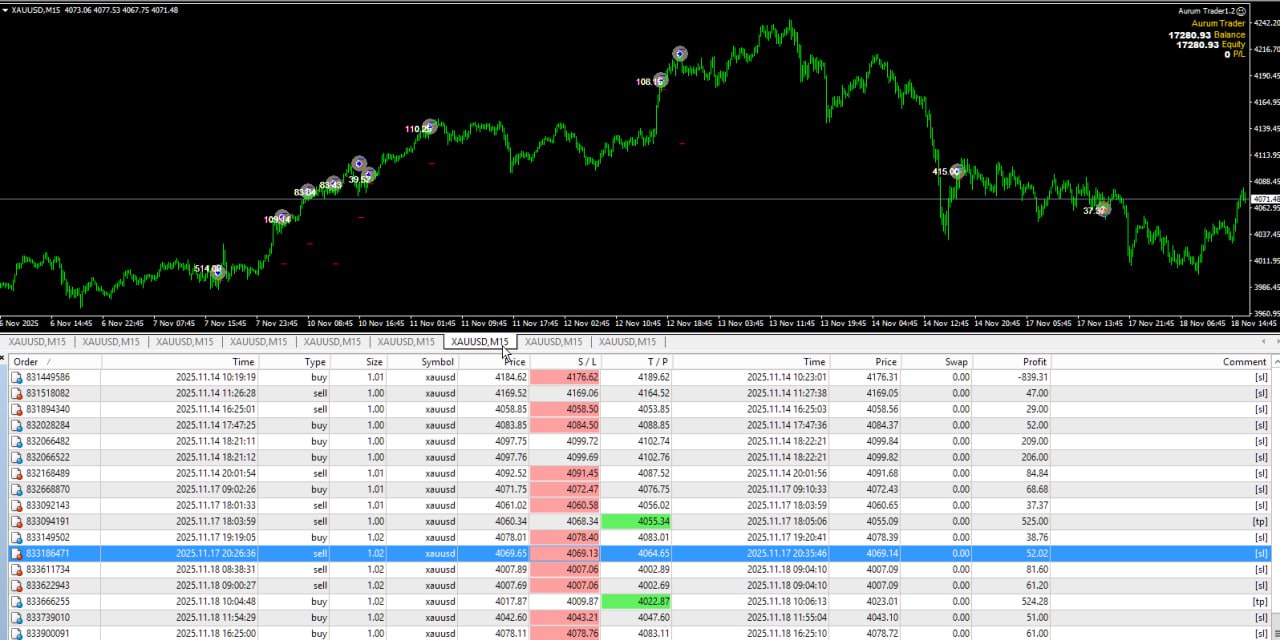This screenshot has width=1280, height=640.
Task: Click the buy order icon for 832028284
Action: pos(16,426)
